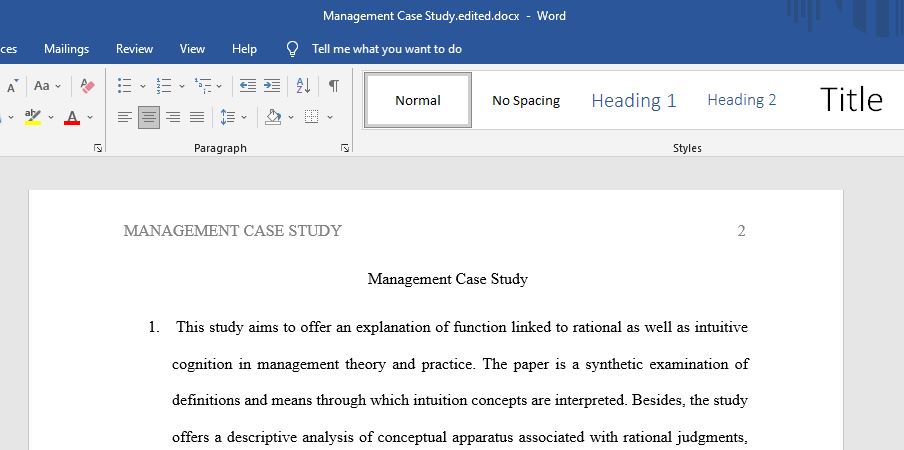This screenshot has width=904, height=450.
Task: Click the word 'cognition' in document
Action: [202, 365]
